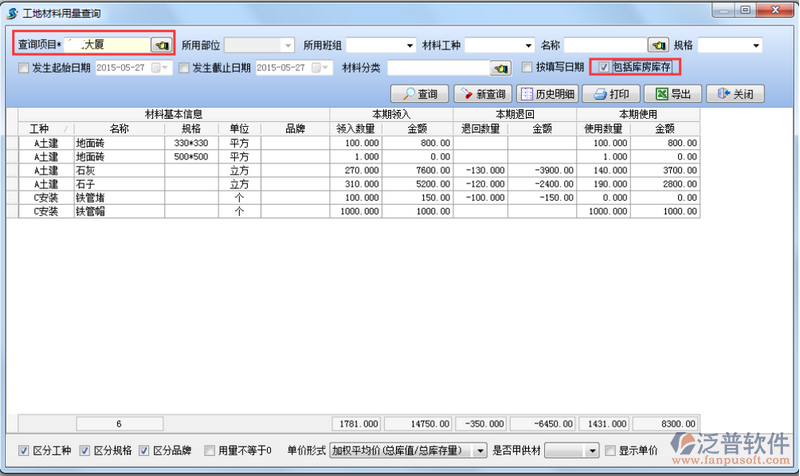This screenshot has width=800, height=476.
Task: Expand the 所用班组 dropdown
Action: (x=409, y=45)
